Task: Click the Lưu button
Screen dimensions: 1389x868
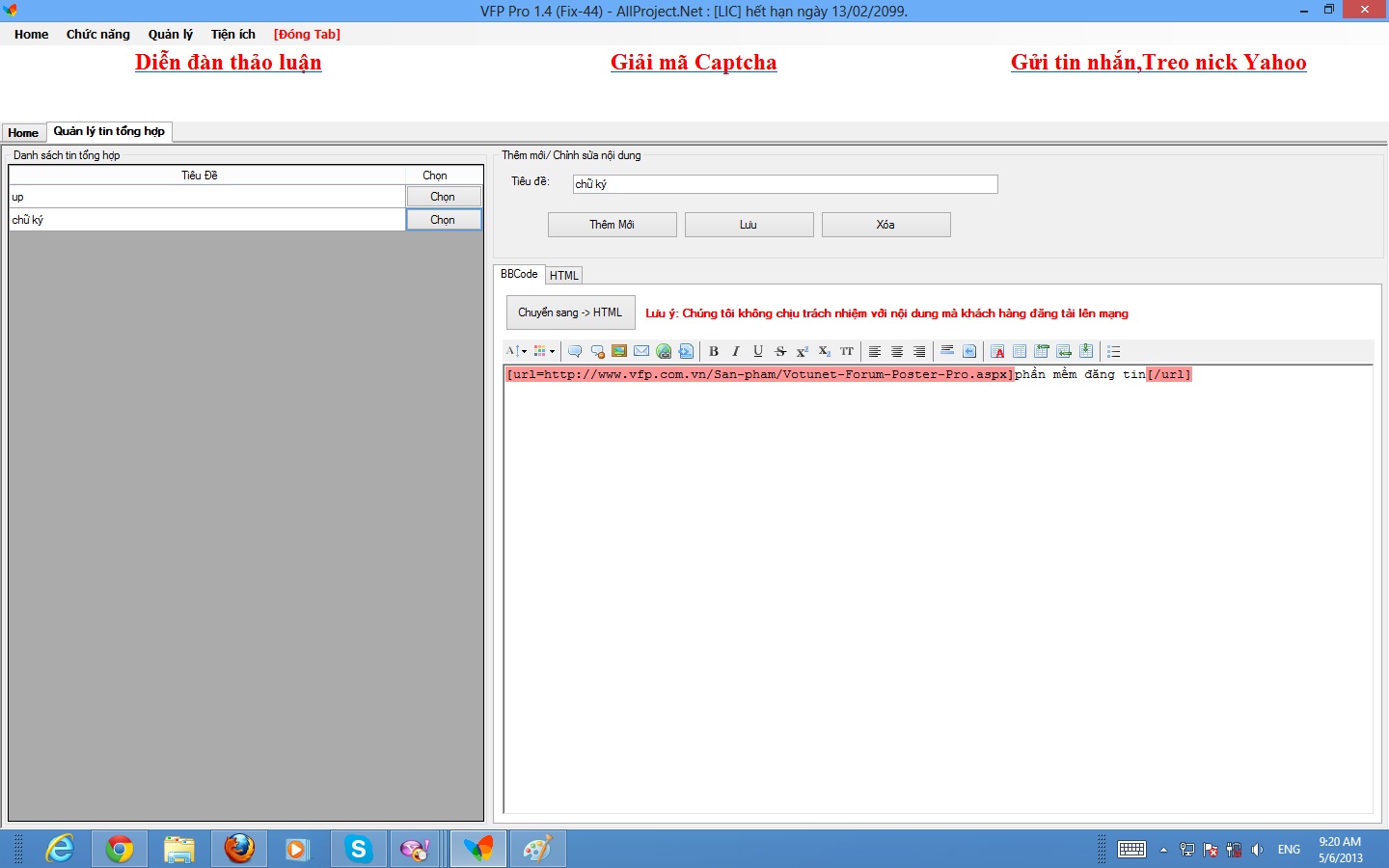Action: (749, 225)
